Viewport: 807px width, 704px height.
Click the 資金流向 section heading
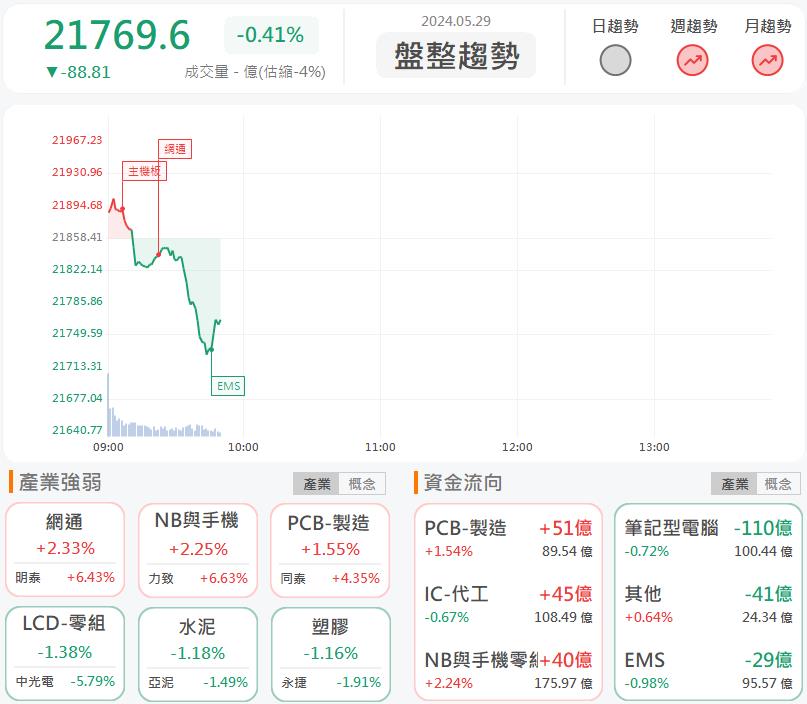coord(463,482)
